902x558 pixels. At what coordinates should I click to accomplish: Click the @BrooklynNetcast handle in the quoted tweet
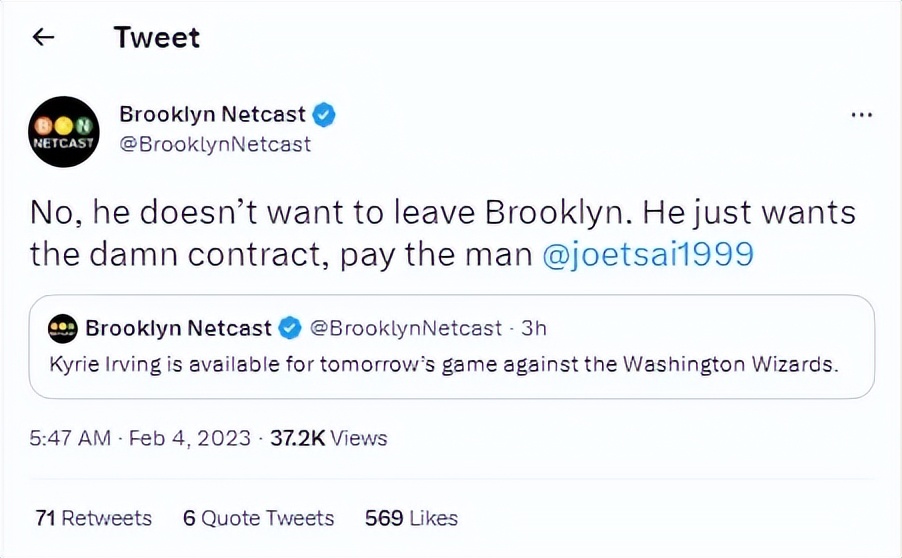pos(407,328)
